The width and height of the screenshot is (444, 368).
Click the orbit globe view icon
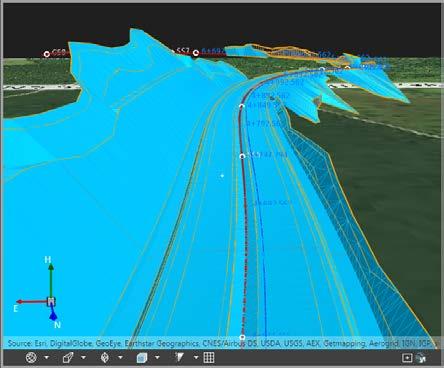point(105,358)
